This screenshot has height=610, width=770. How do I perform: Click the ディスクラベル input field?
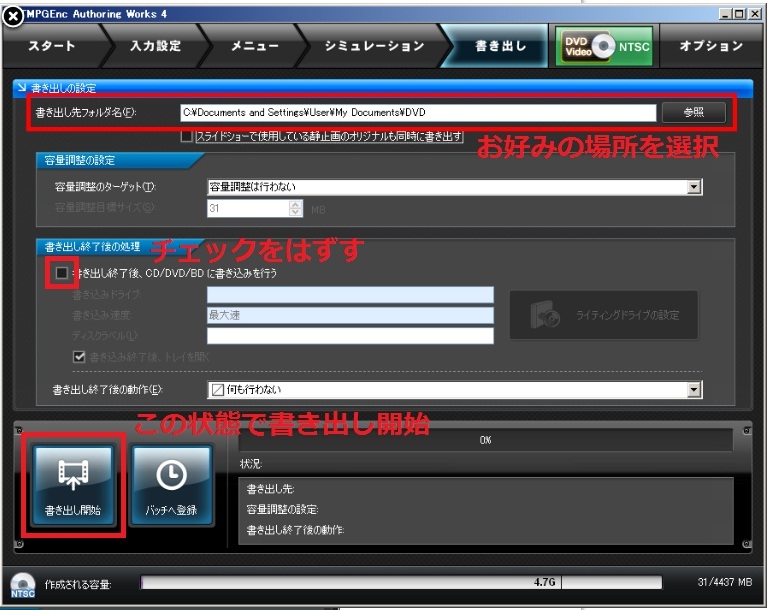[x=350, y=336]
